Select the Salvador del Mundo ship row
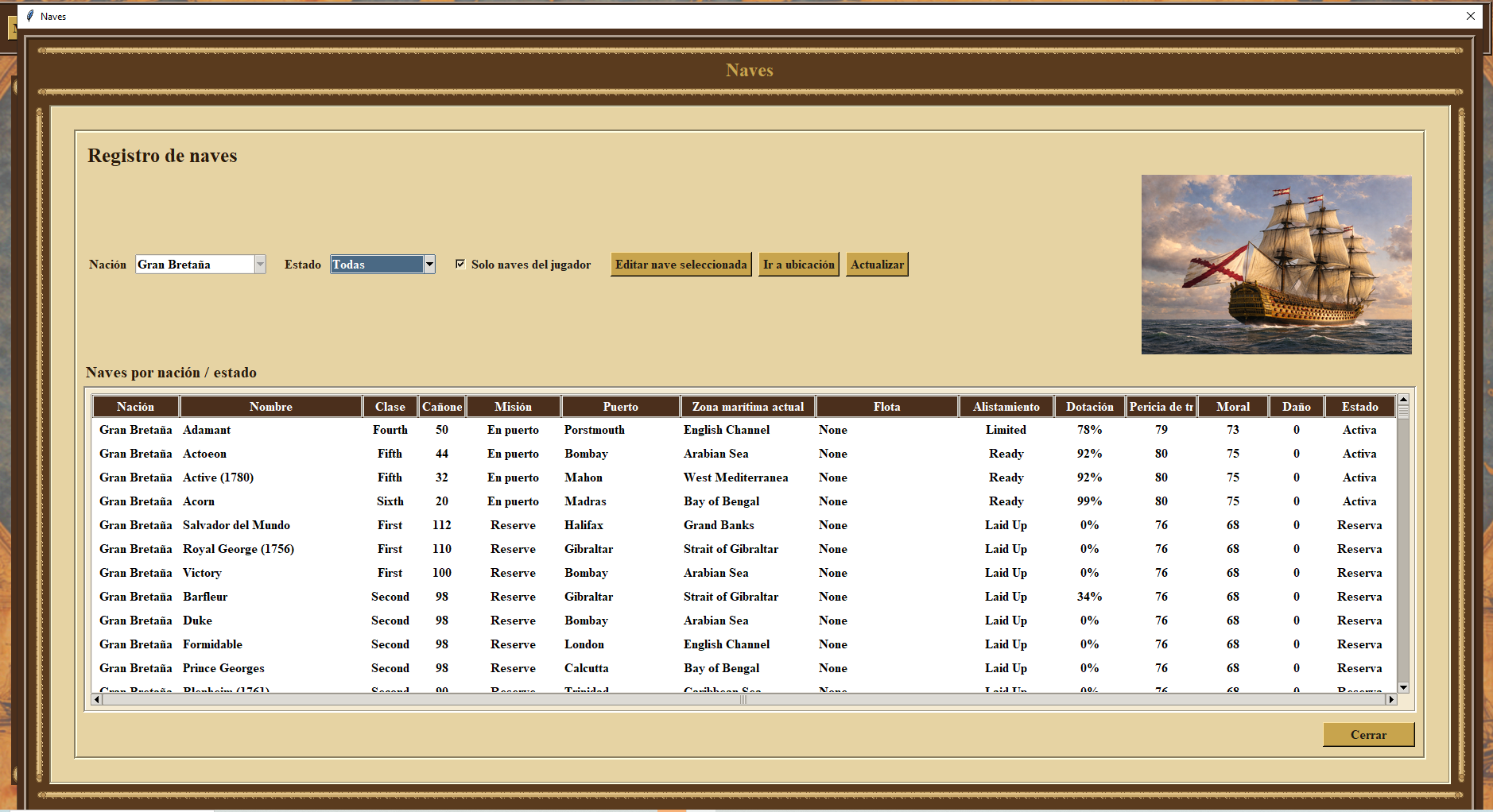This screenshot has height=812, width=1493. pos(744,525)
